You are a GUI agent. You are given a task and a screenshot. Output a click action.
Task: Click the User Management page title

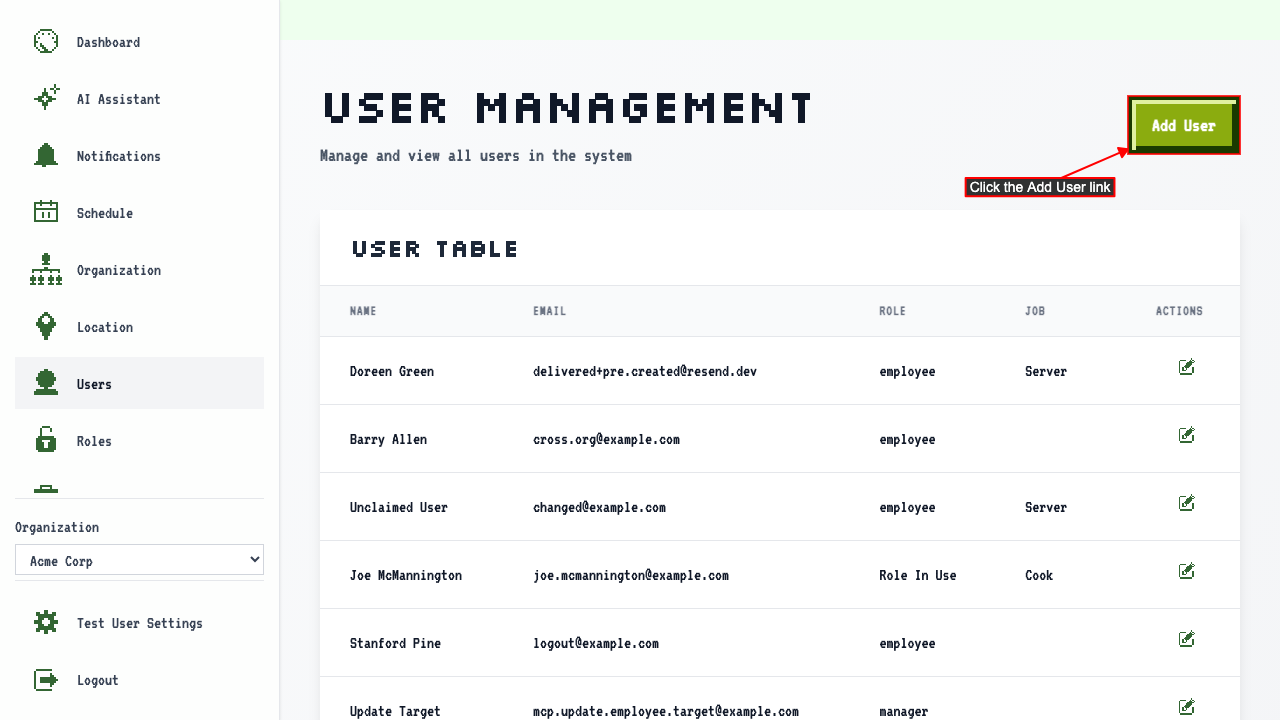click(568, 107)
